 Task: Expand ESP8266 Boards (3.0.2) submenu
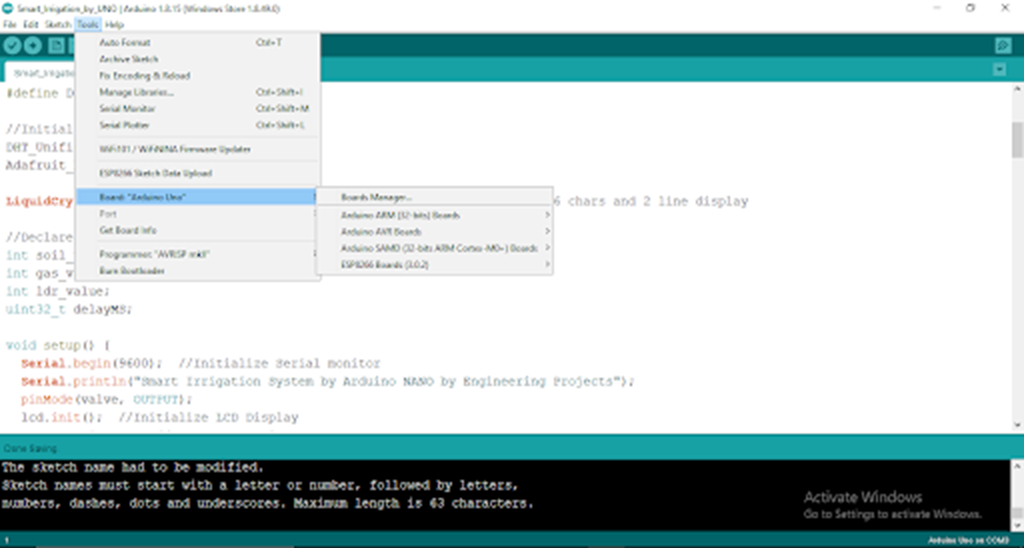click(x=434, y=265)
